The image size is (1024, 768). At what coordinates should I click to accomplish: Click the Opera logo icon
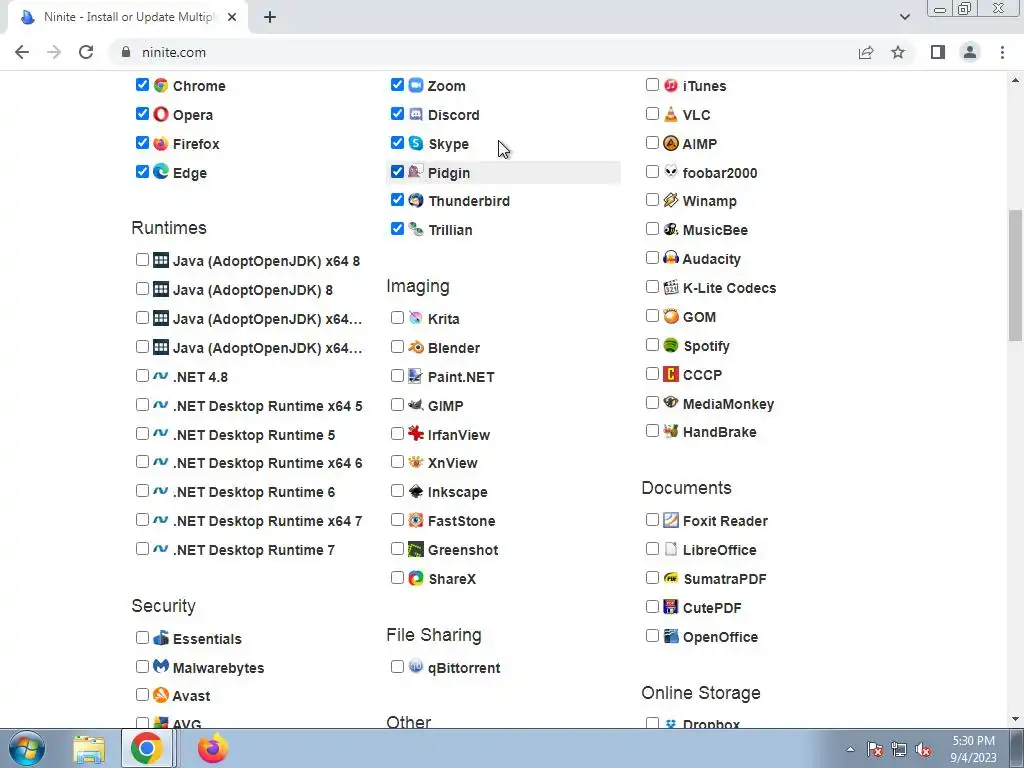coord(161,114)
